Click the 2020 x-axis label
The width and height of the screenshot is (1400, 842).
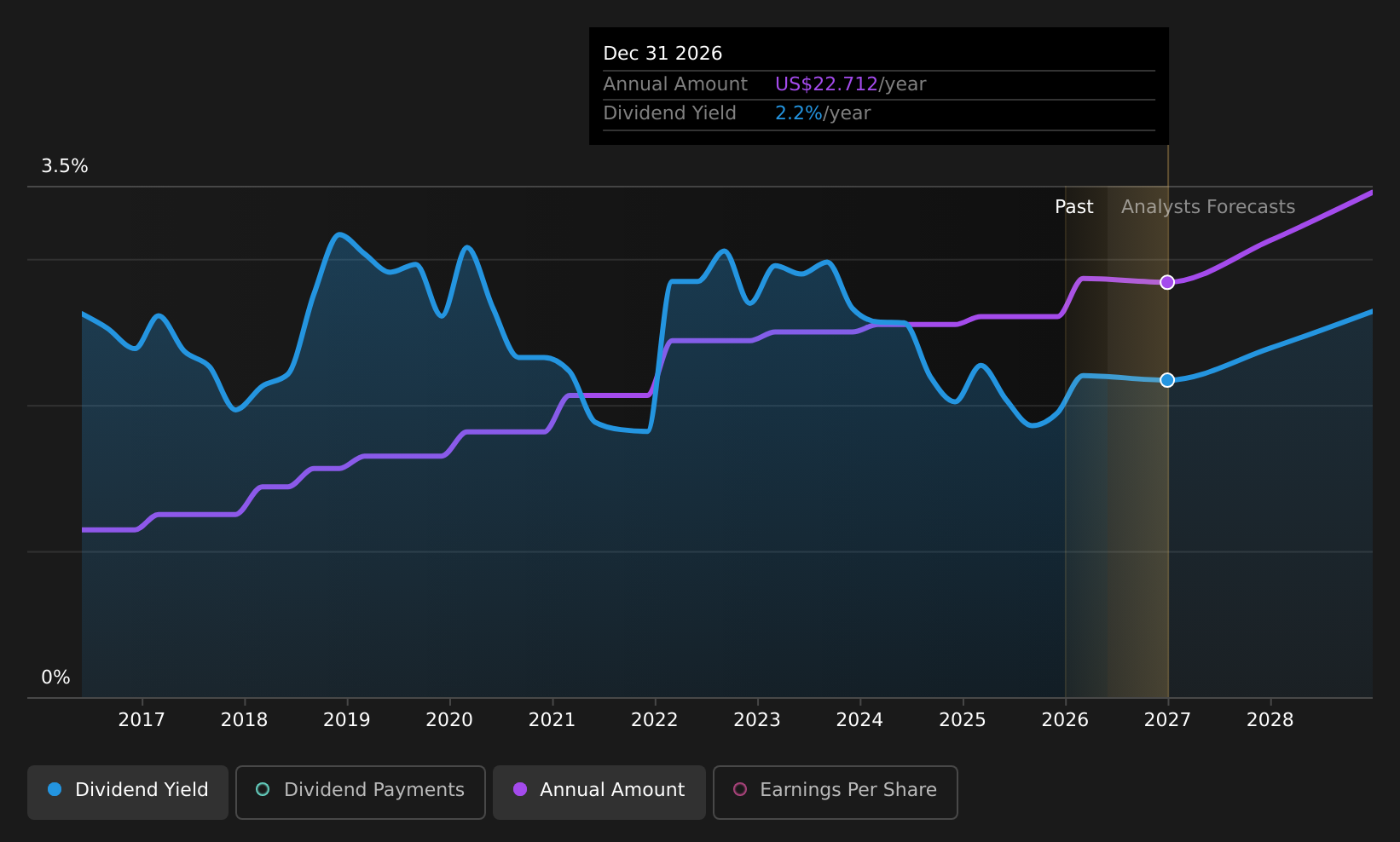pyautogui.click(x=449, y=720)
